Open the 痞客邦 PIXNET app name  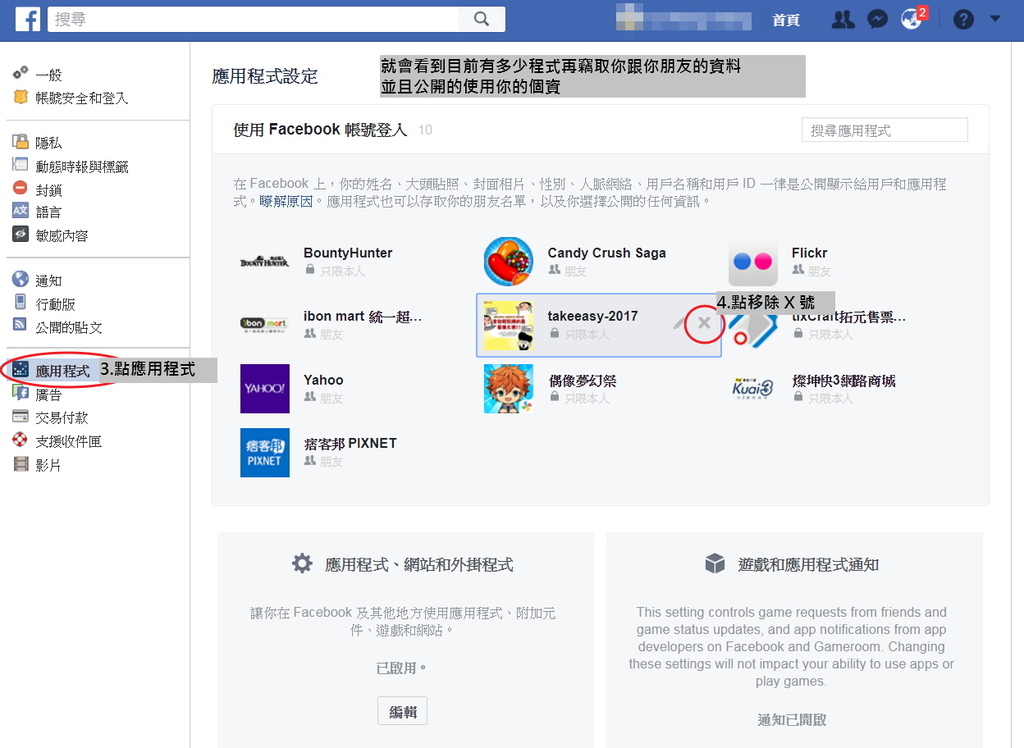pyautogui.click(x=350, y=444)
